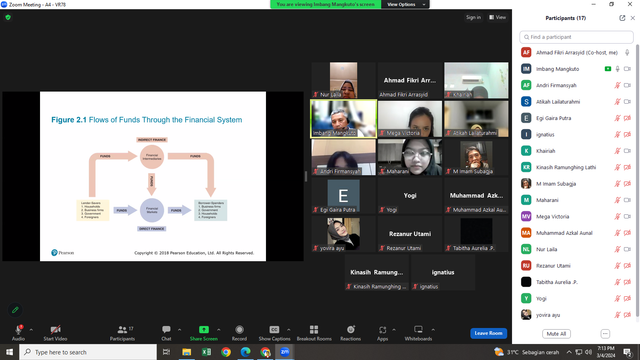Click the Zoom app taskbar icon

284,352
